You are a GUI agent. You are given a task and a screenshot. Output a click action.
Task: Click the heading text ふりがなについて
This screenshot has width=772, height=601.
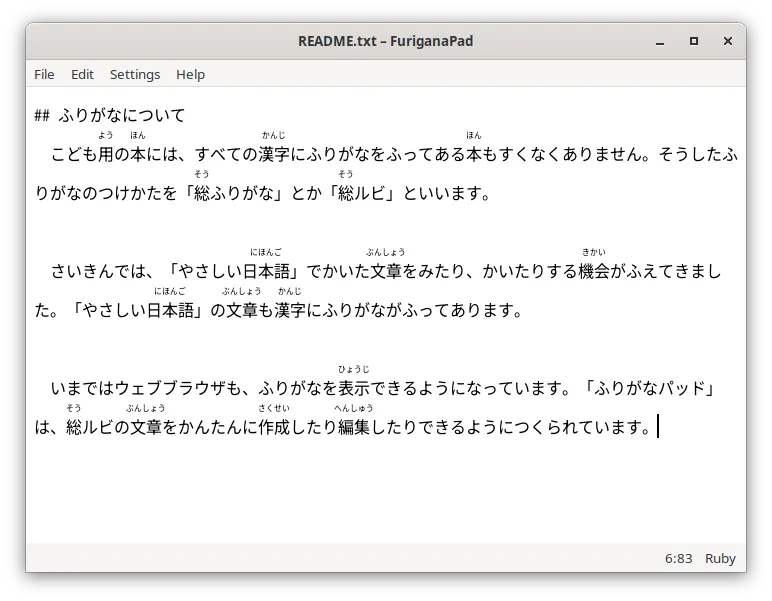[x=122, y=115]
